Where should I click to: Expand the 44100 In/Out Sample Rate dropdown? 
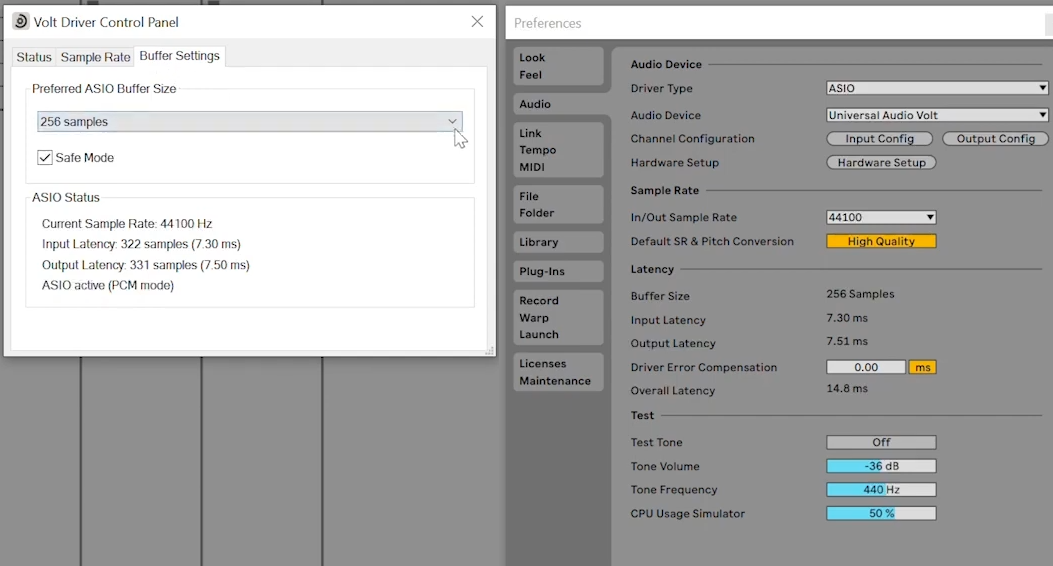[881, 217]
